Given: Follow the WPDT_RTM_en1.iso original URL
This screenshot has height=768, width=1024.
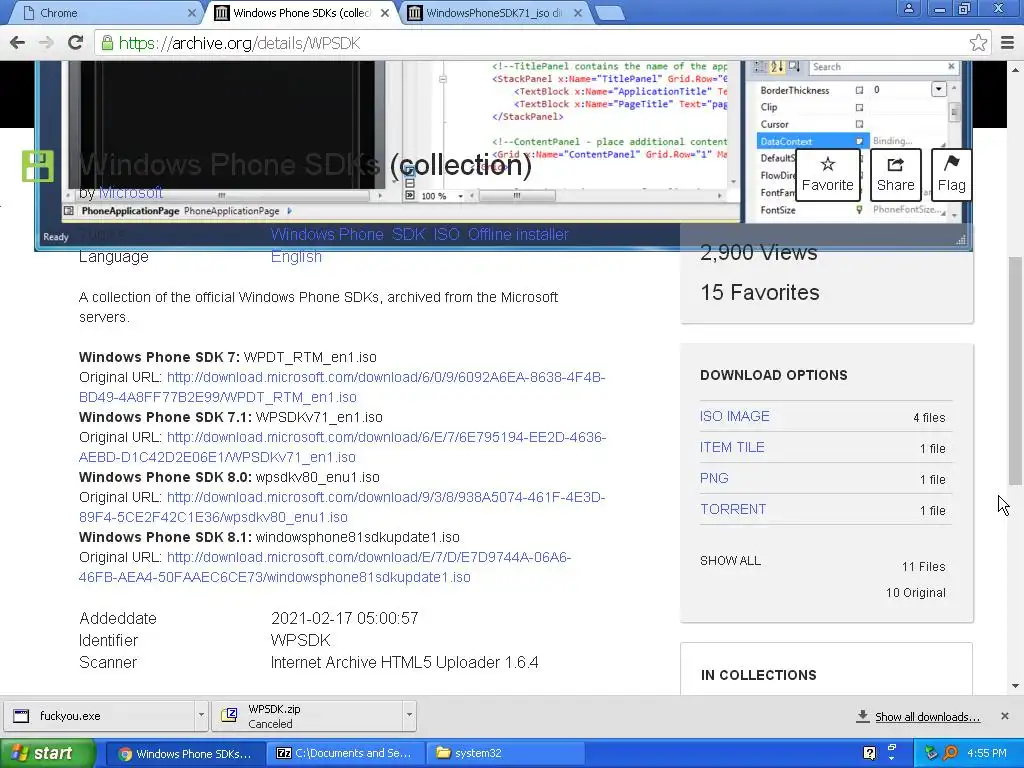Looking at the screenshot, I should click(342, 387).
